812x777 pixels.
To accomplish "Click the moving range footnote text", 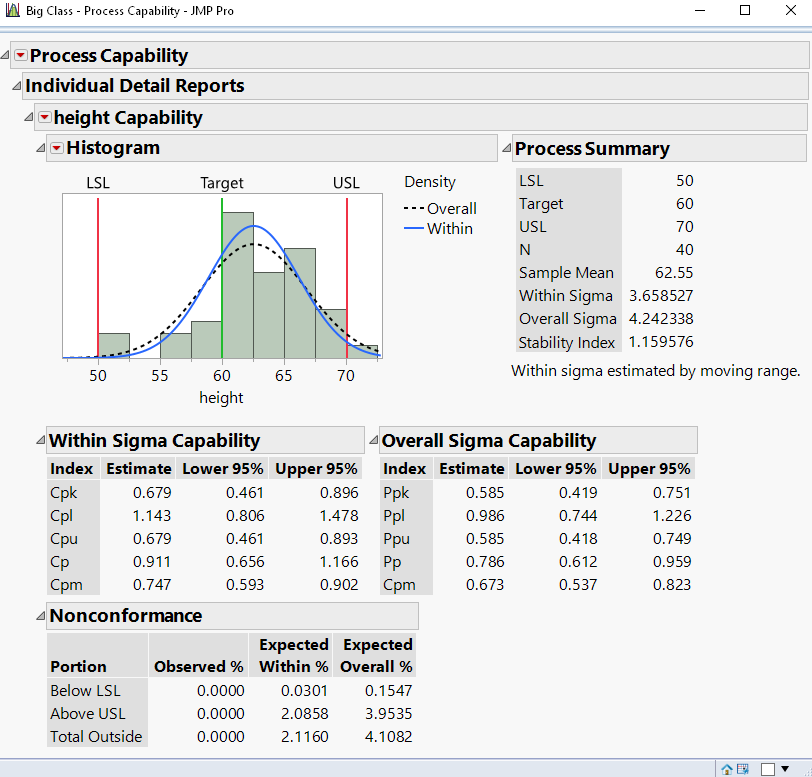I will [x=656, y=371].
